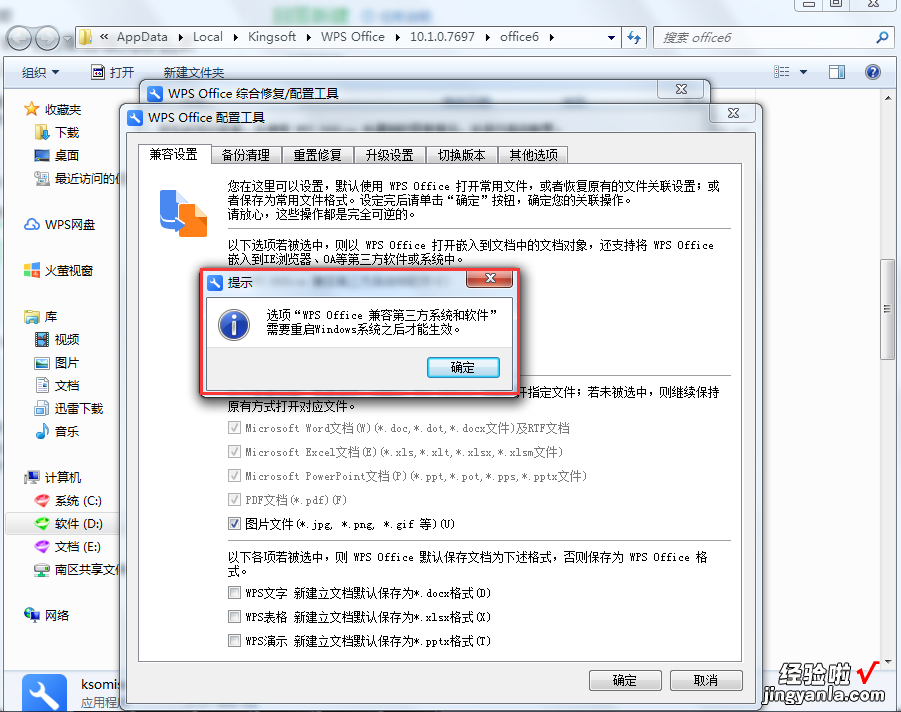
Task: Click the blue-orange file conversion icon
Action: [183, 213]
